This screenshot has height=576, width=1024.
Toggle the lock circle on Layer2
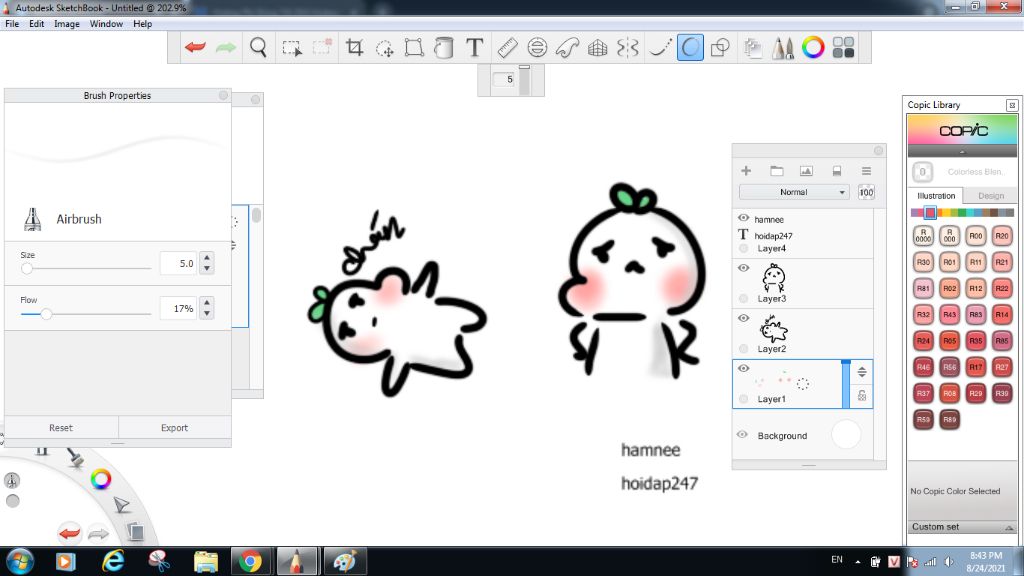[x=743, y=349]
